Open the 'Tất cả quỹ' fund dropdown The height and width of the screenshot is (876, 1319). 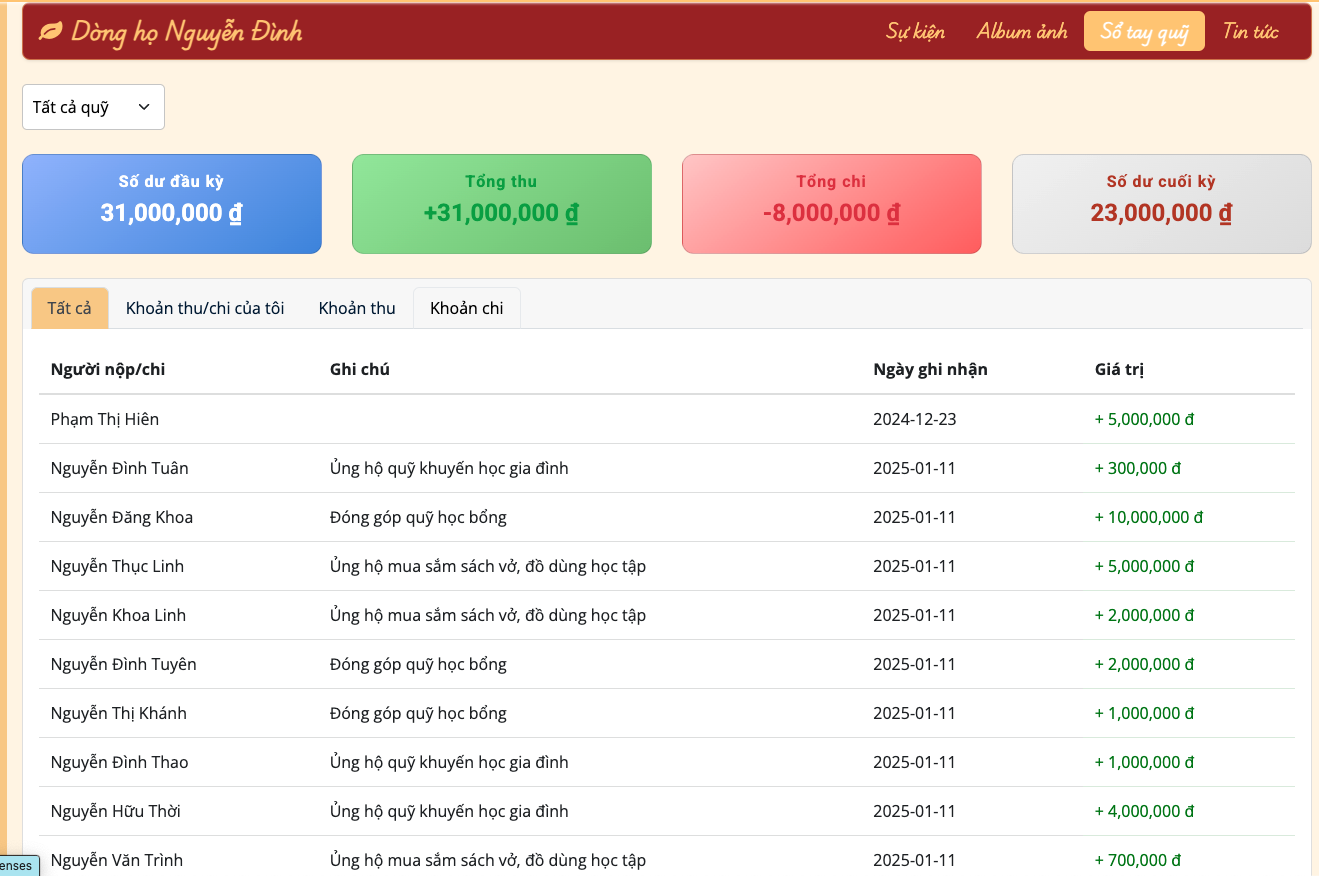pyautogui.click(x=93, y=107)
